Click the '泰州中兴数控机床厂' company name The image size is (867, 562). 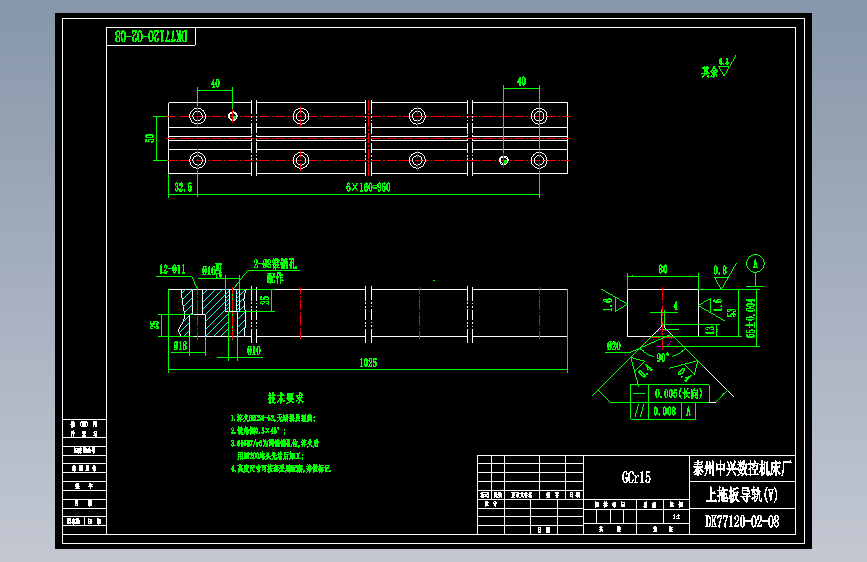pos(743,469)
